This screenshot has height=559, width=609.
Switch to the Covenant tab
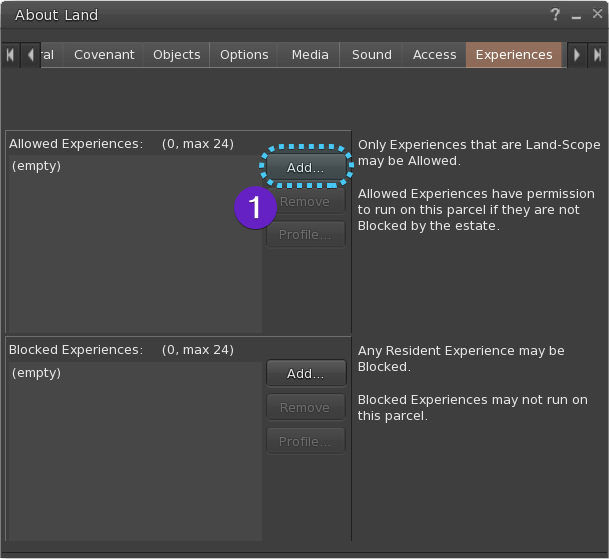104,55
